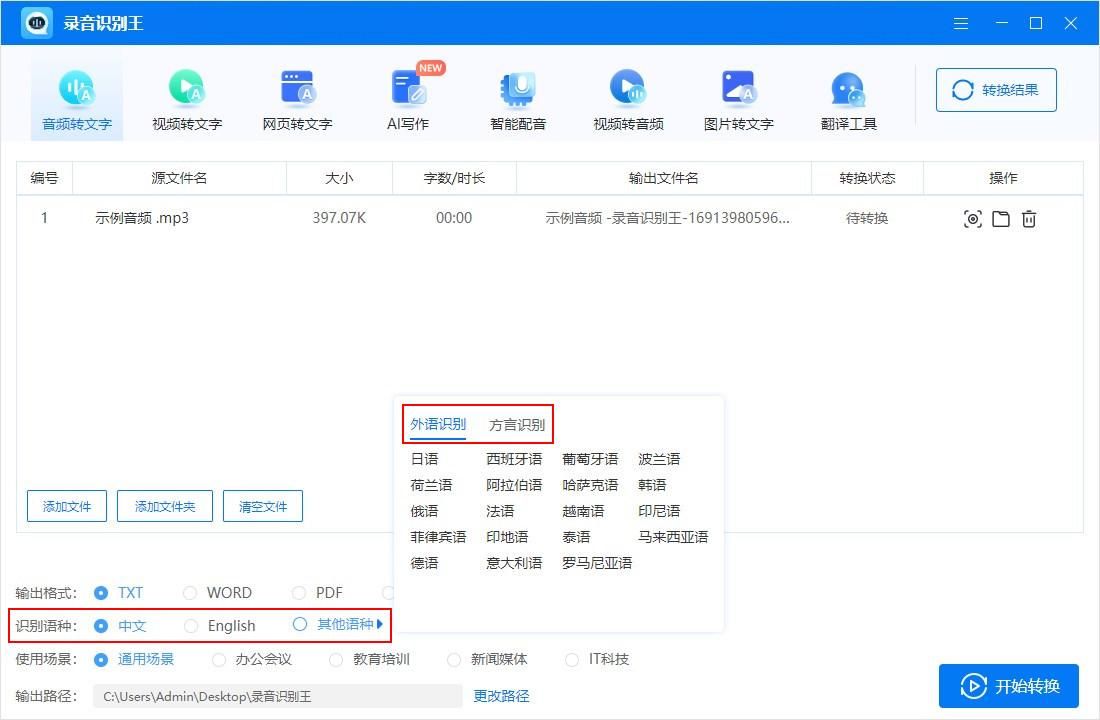Image resolution: width=1100 pixels, height=720 pixels.
Task: Delete the 示例音频 .mp3 row
Action: tap(1028, 219)
